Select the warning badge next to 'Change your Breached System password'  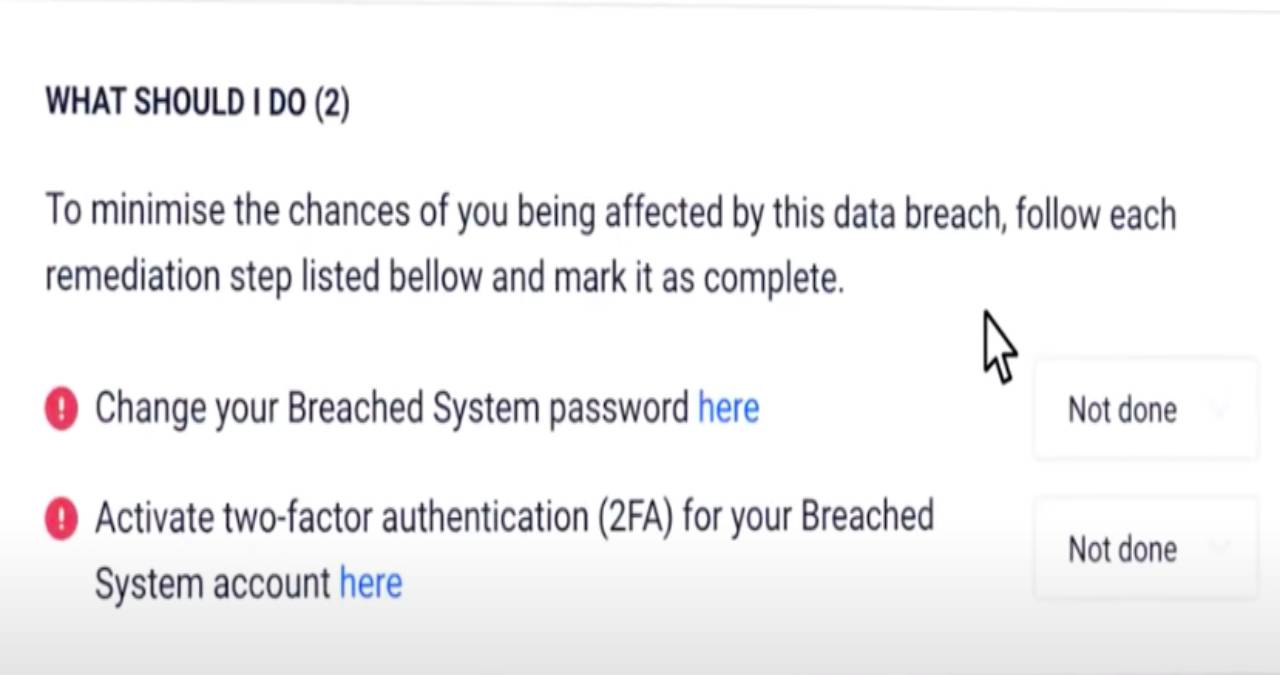coord(60,408)
